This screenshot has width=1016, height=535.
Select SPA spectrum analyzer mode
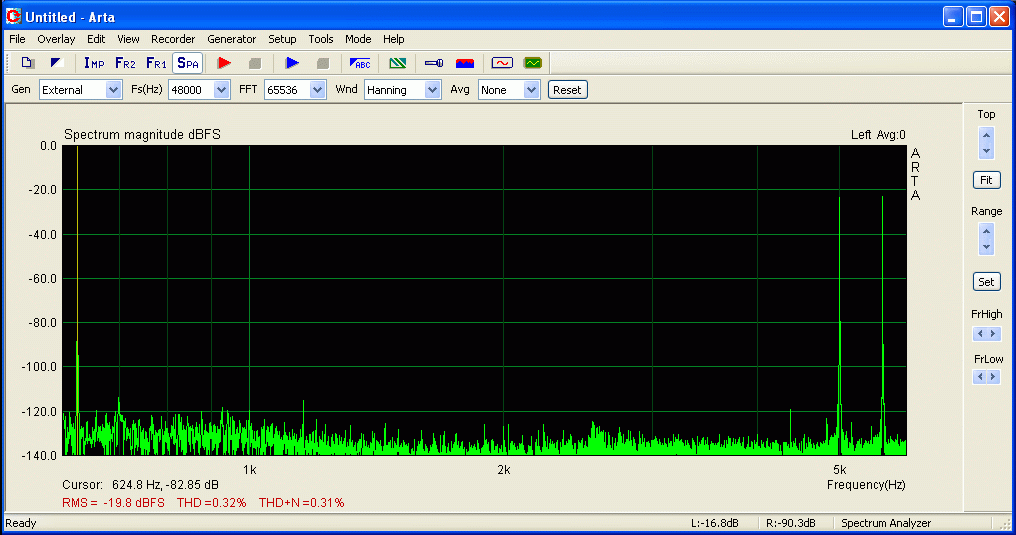[x=188, y=63]
